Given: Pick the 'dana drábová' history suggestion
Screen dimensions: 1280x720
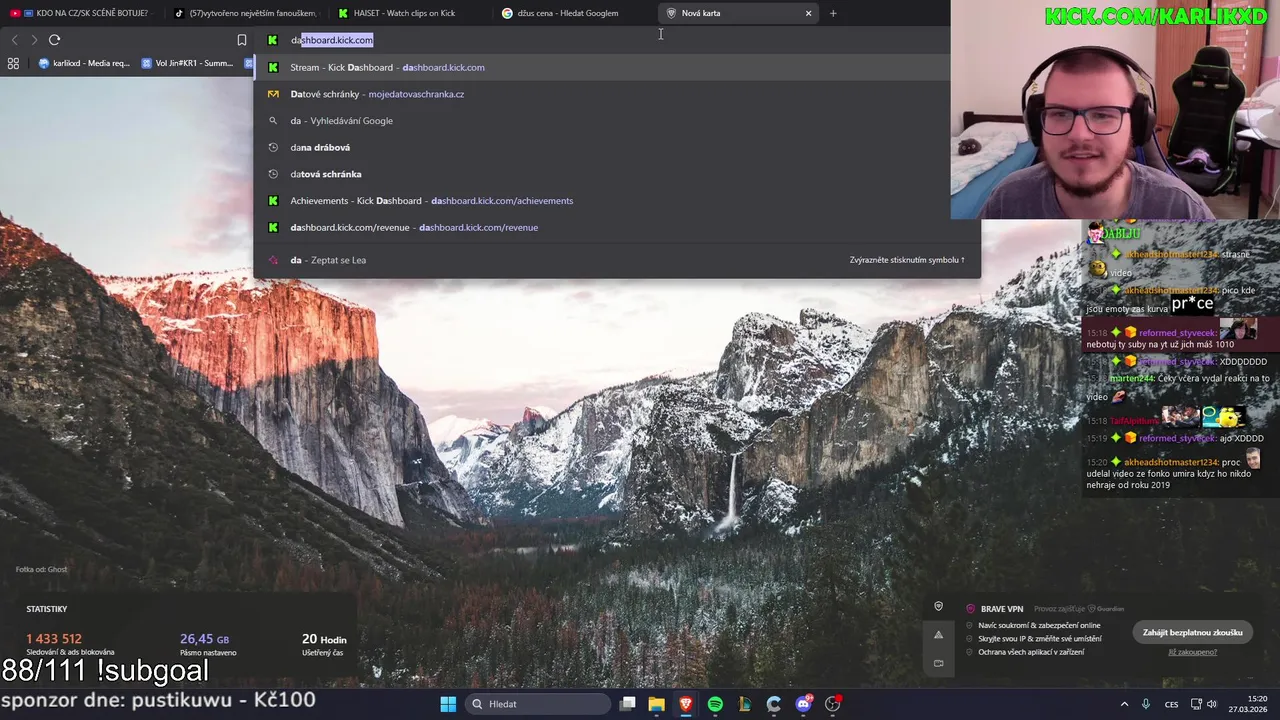Looking at the screenshot, I should (x=603, y=147).
